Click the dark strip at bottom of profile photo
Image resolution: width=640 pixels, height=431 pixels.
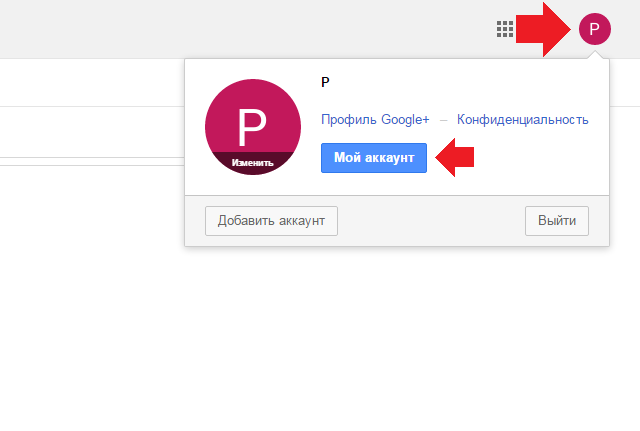(x=253, y=163)
